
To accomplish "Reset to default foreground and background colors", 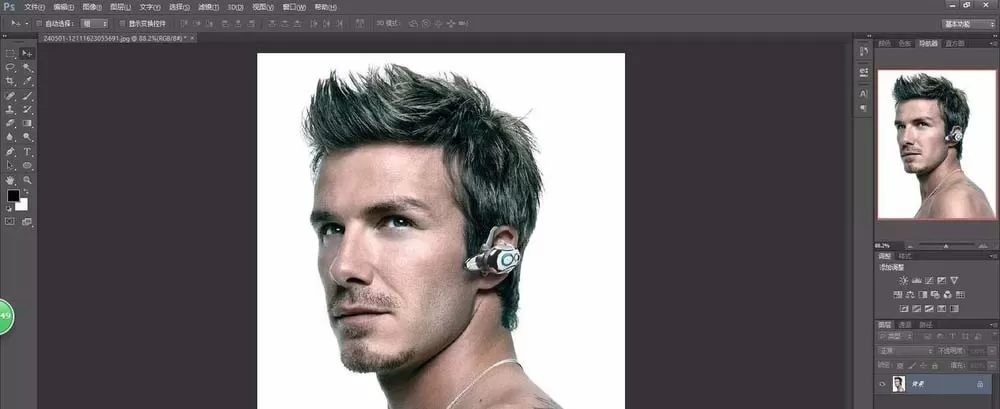I will point(8,209).
